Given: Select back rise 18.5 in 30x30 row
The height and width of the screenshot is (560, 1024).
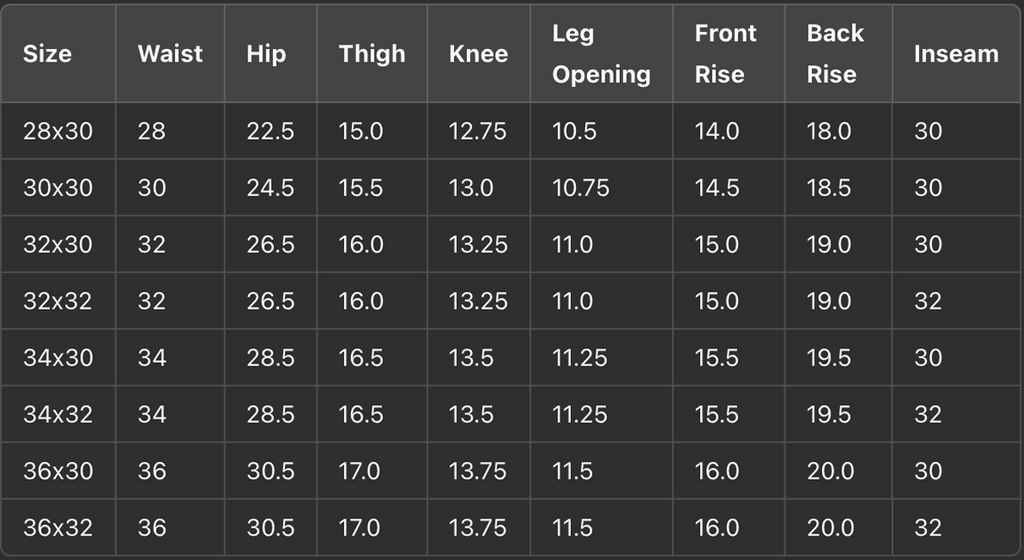Looking at the screenshot, I should [x=829, y=188].
